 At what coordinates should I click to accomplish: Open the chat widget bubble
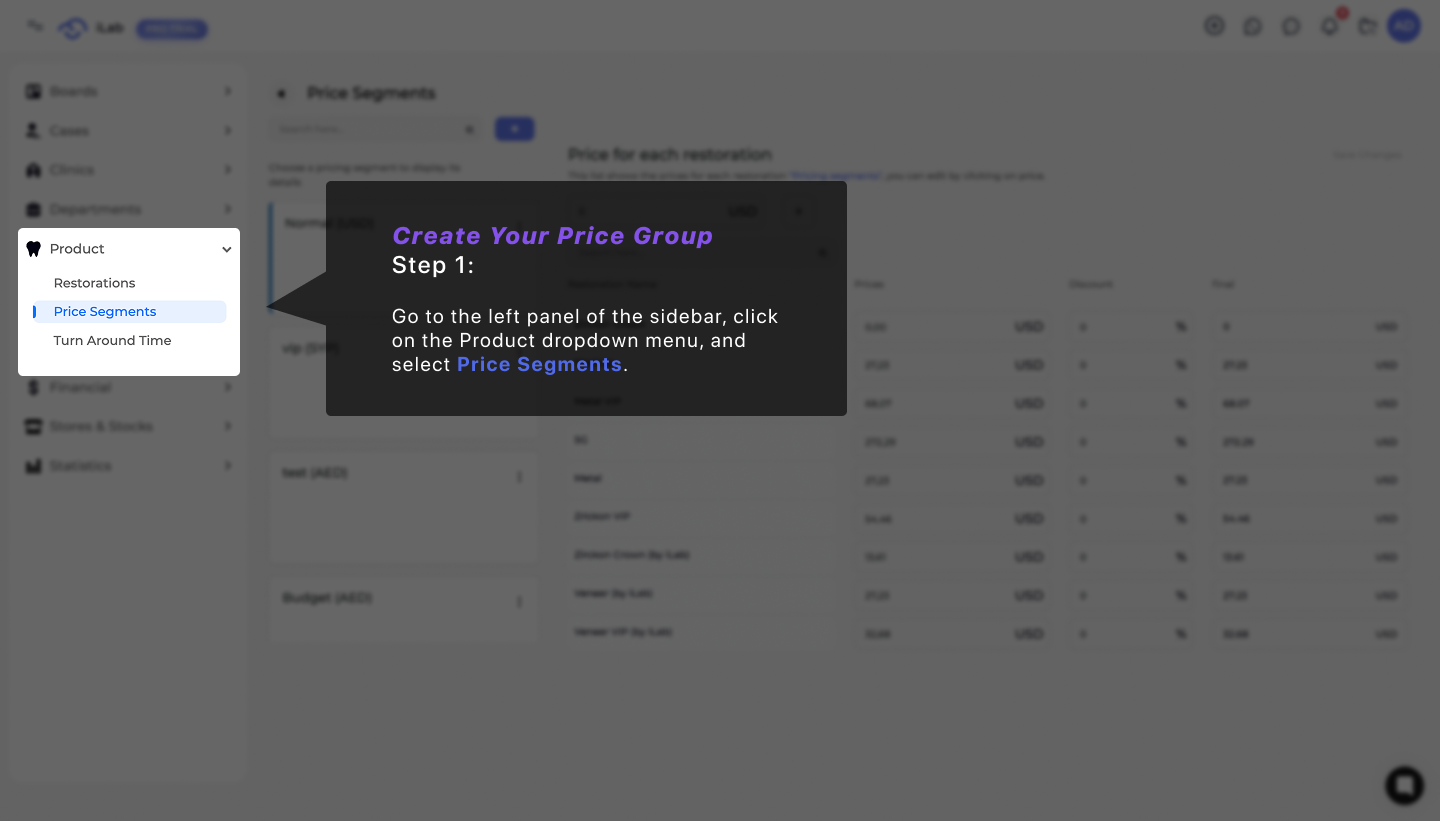tap(1404, 785)
